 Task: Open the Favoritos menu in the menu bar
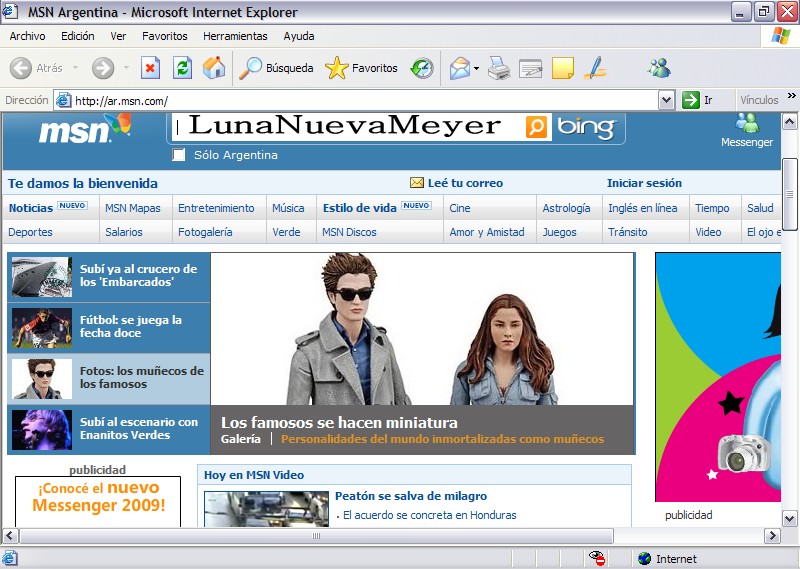coord(164,36)
